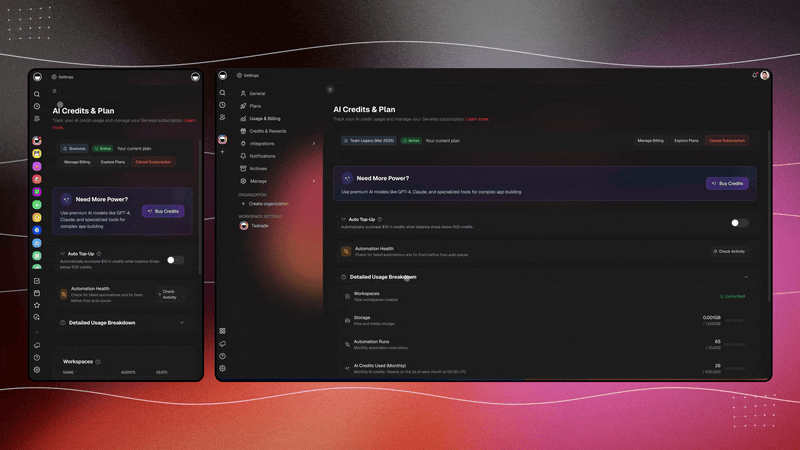Viewport: 800px width, 450px height.
Task: Select Credits & Rewards in settings menu
Action: point(267,131)
